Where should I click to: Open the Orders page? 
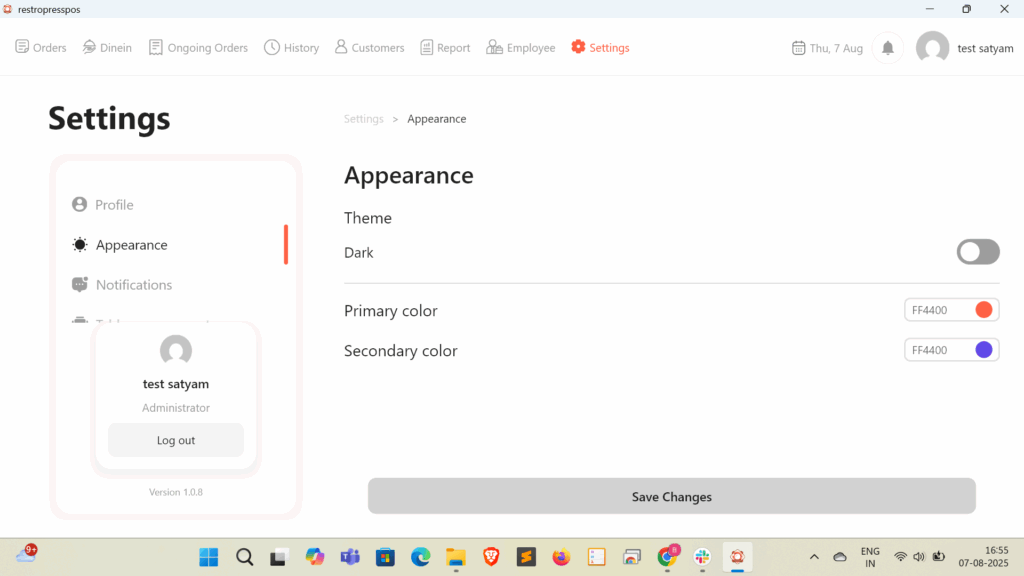tap(41, 47)
